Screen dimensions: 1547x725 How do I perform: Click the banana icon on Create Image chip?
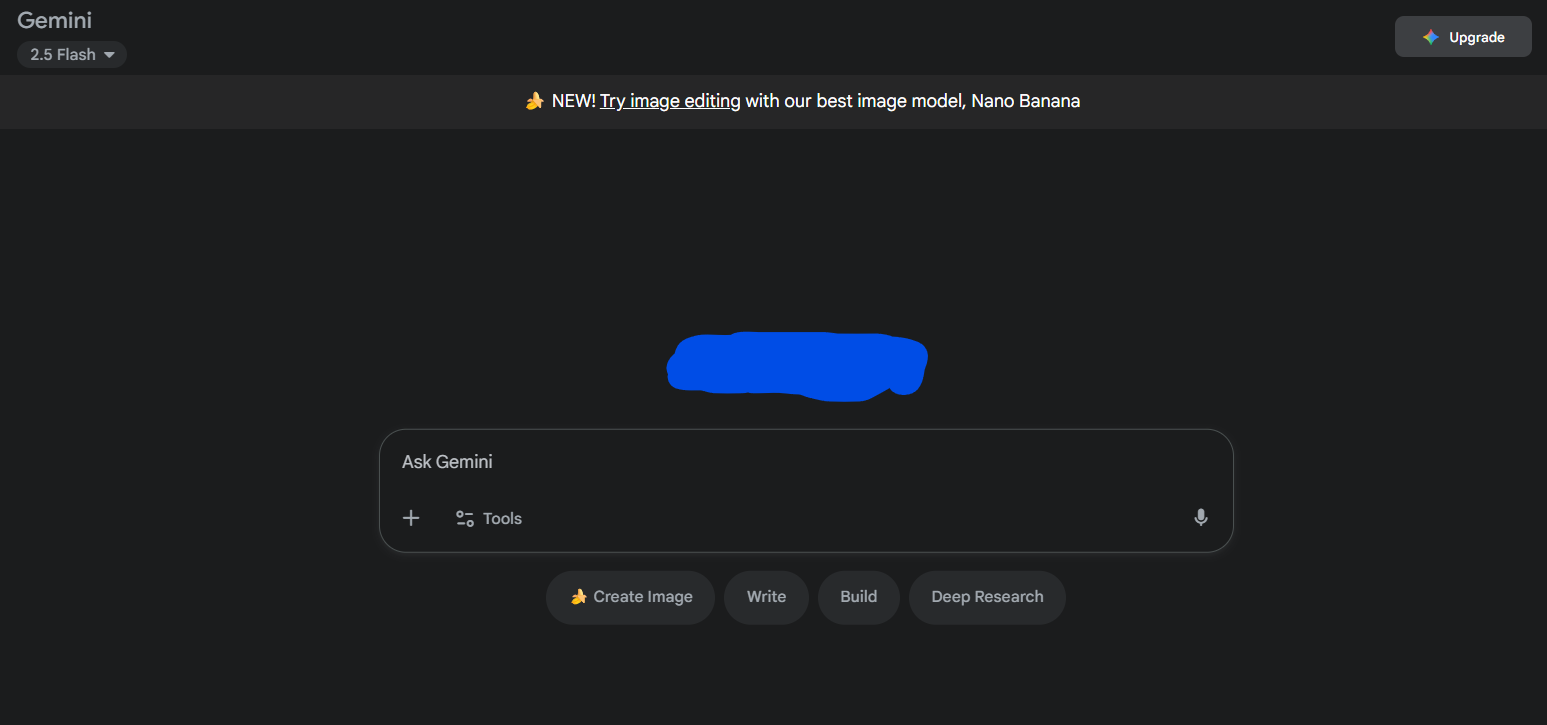(578, 597)
